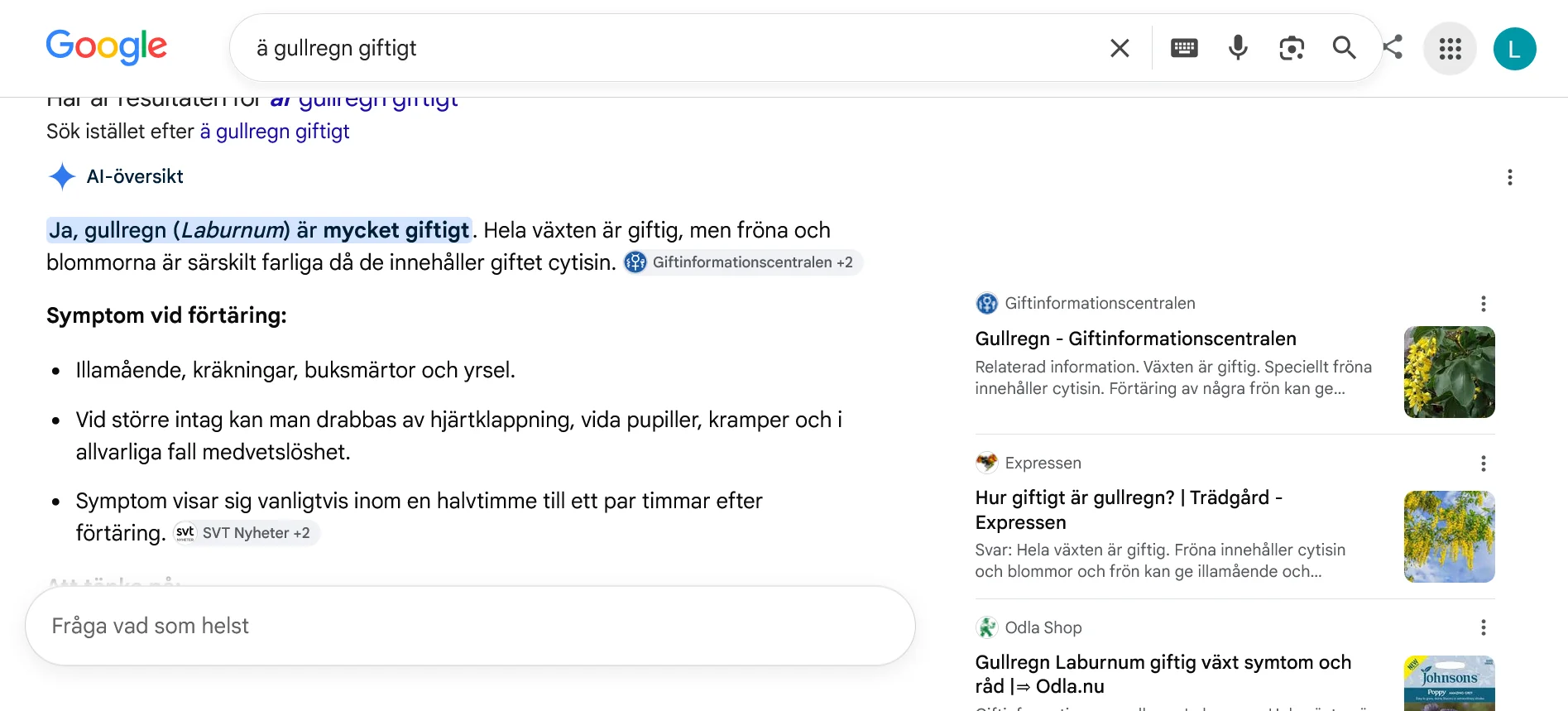The width and height of the screenshot is (1568, 711).
Task: Open more options for Odla Shop result
Action: coord(1484,627)
